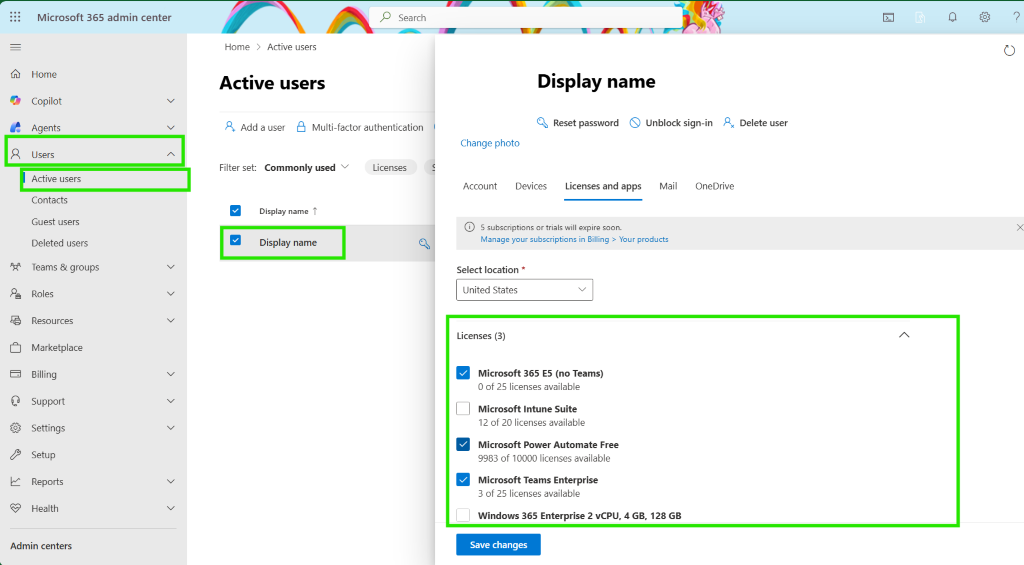Click the search magnifier icon
The image size is (1024, 565).
tap(385, 17)
